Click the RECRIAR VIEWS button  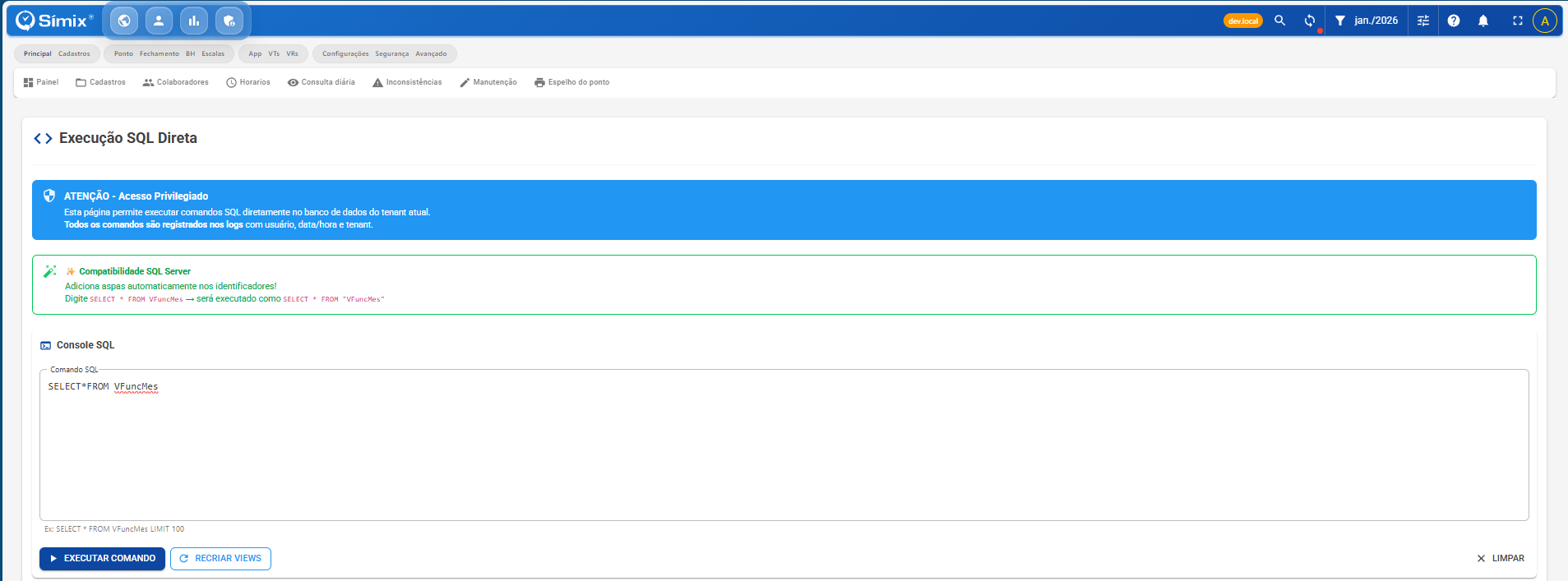click(x=220, y=559)
